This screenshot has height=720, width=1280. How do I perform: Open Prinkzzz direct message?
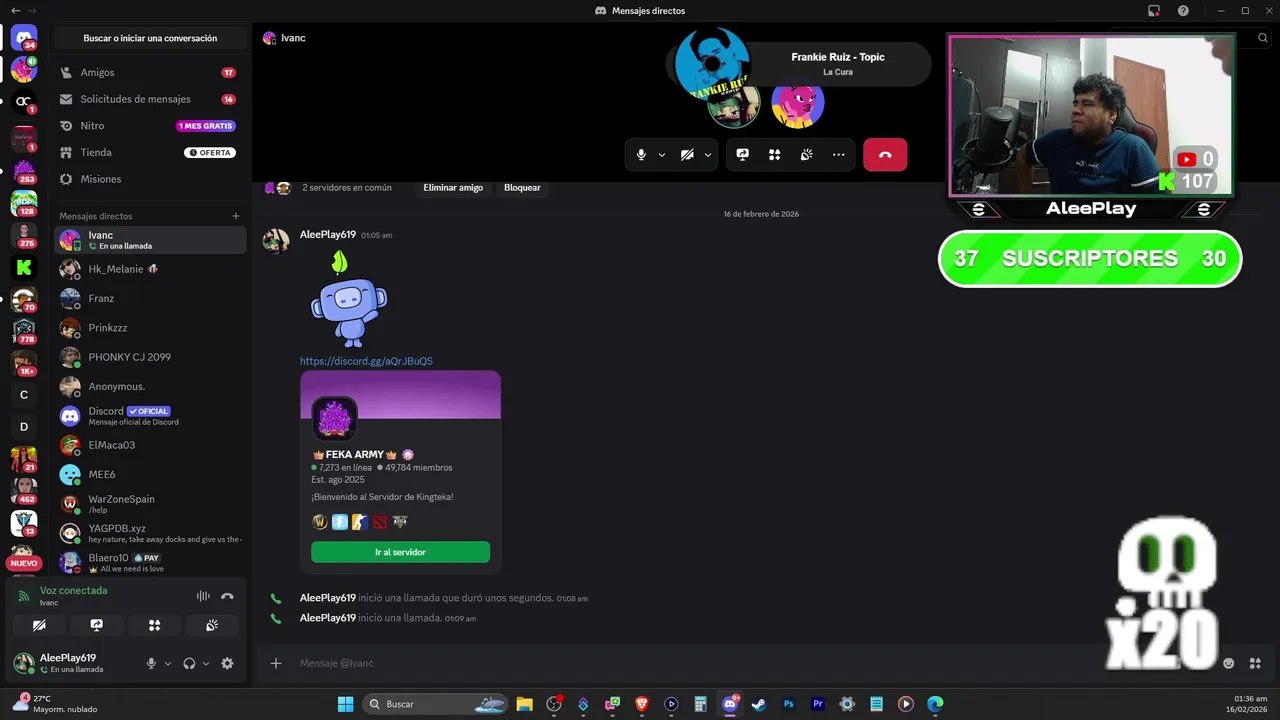click(150, 328)
